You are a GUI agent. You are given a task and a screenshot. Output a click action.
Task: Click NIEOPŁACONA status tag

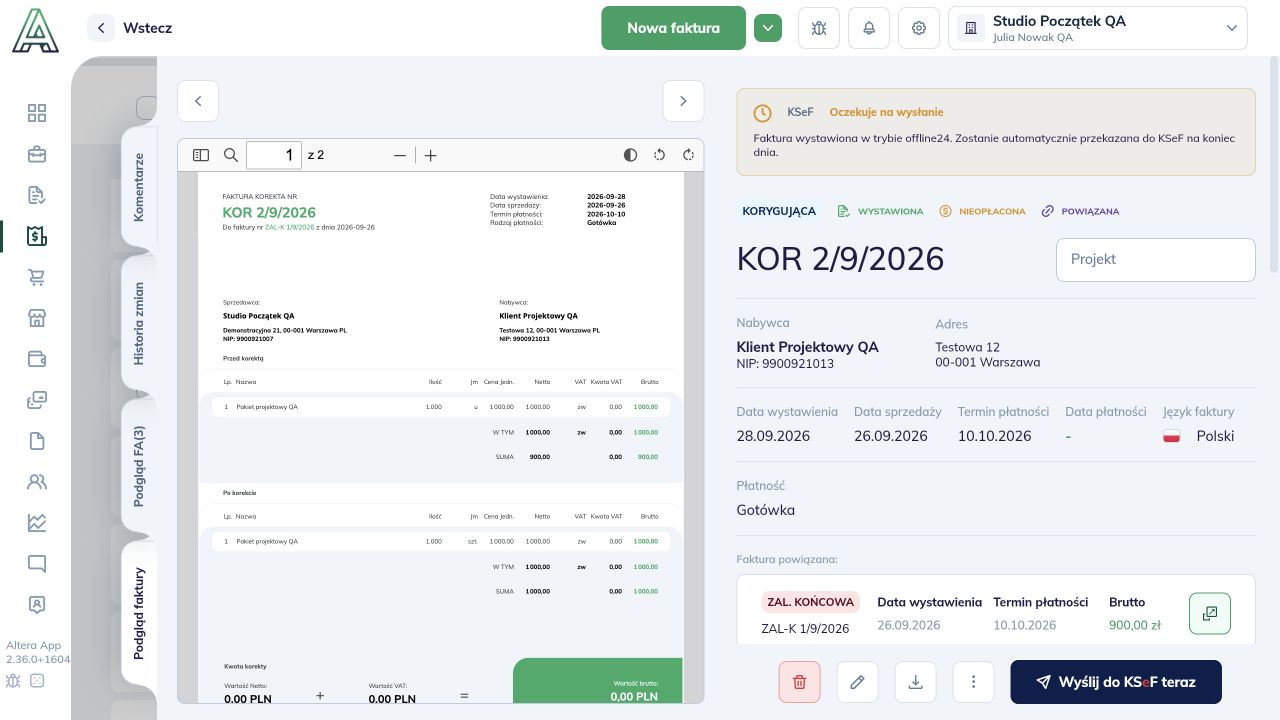click(982, 211)
